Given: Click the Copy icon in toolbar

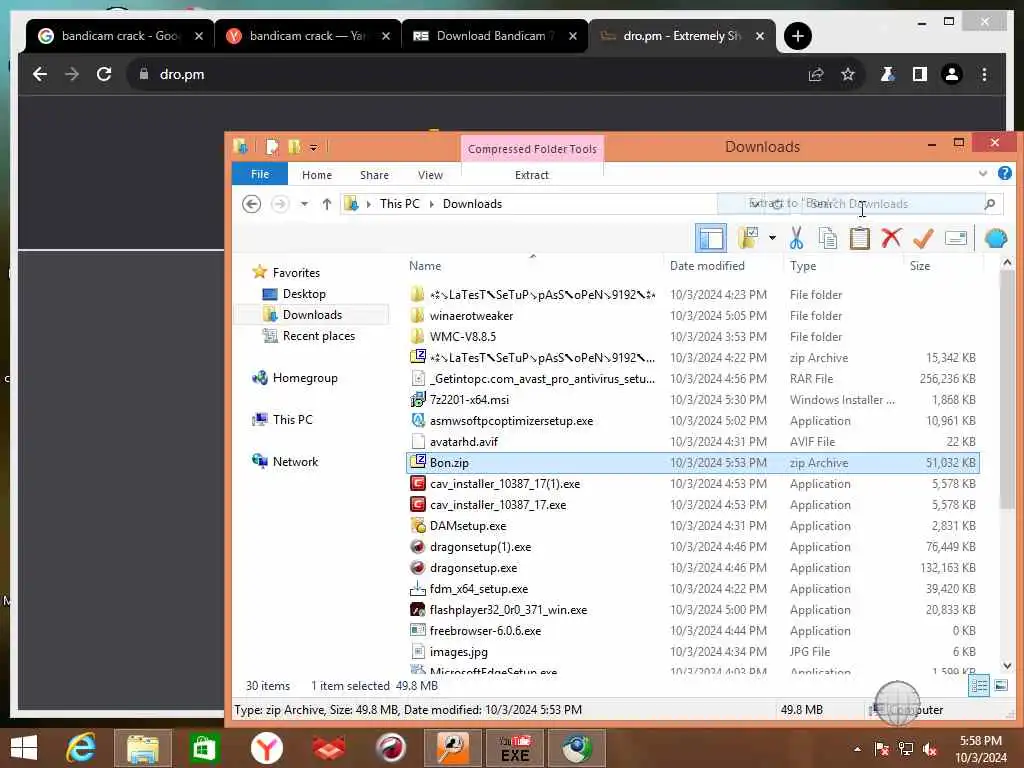Looking at the screenshot, I should 827,238.
